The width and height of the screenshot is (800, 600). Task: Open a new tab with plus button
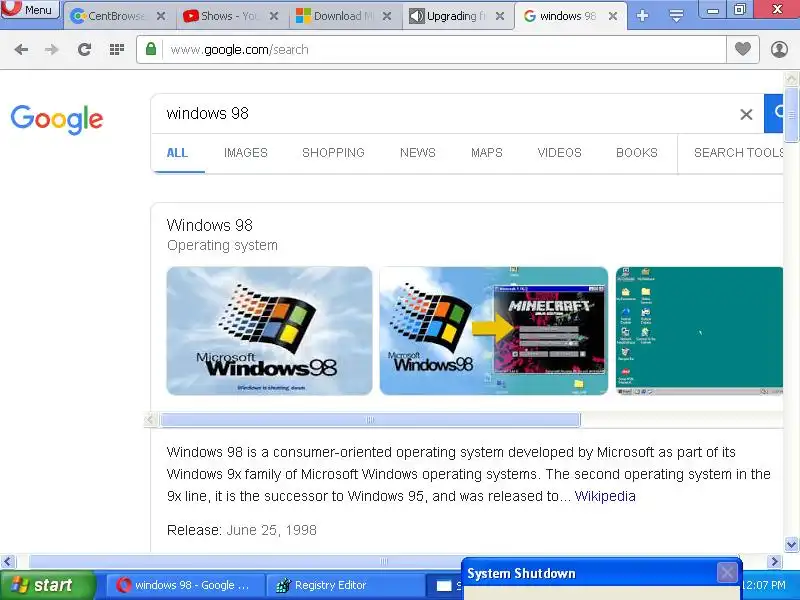(x=642, y=16)
